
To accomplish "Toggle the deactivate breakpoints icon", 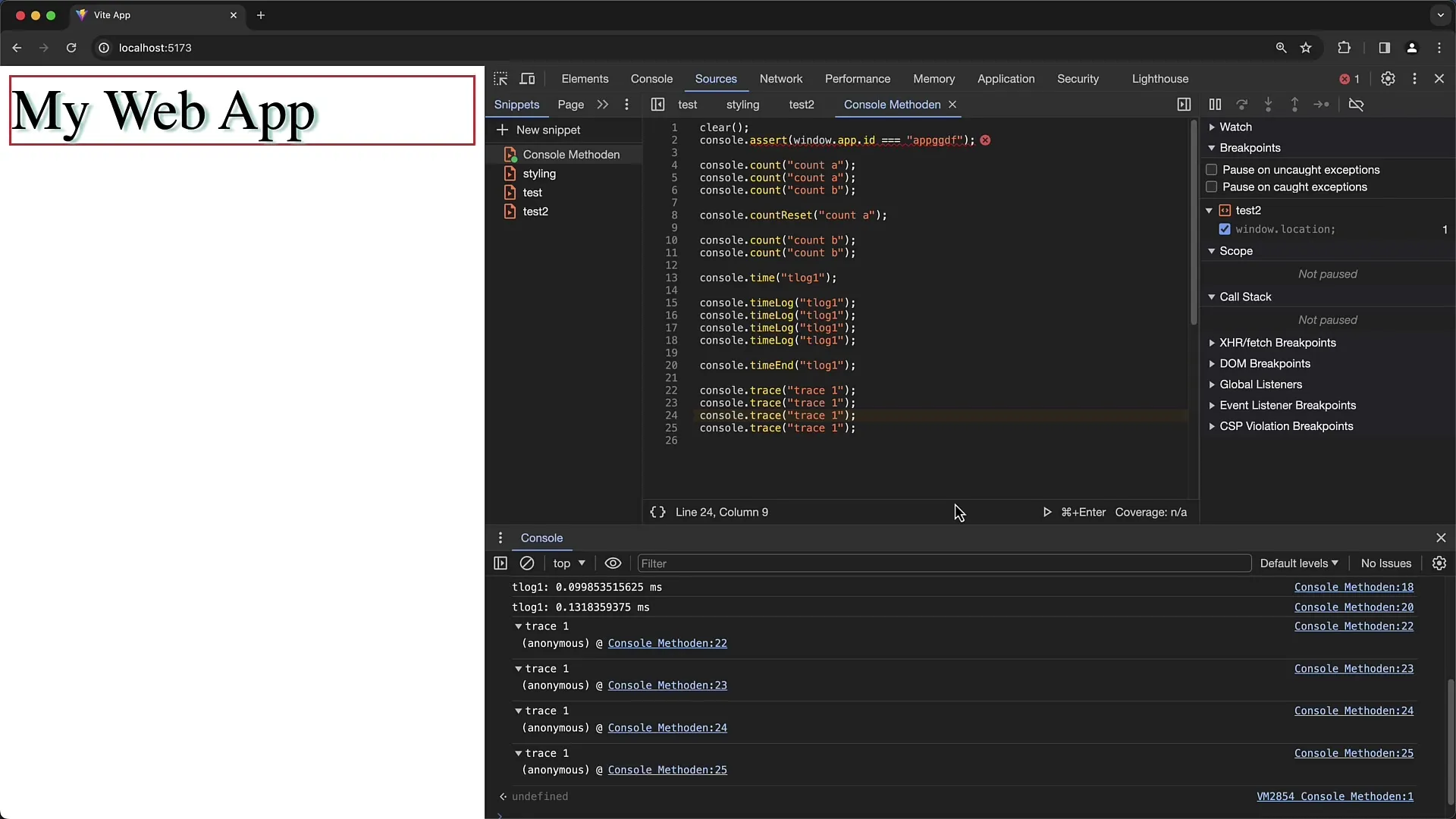I will [x=1358, y=104].
